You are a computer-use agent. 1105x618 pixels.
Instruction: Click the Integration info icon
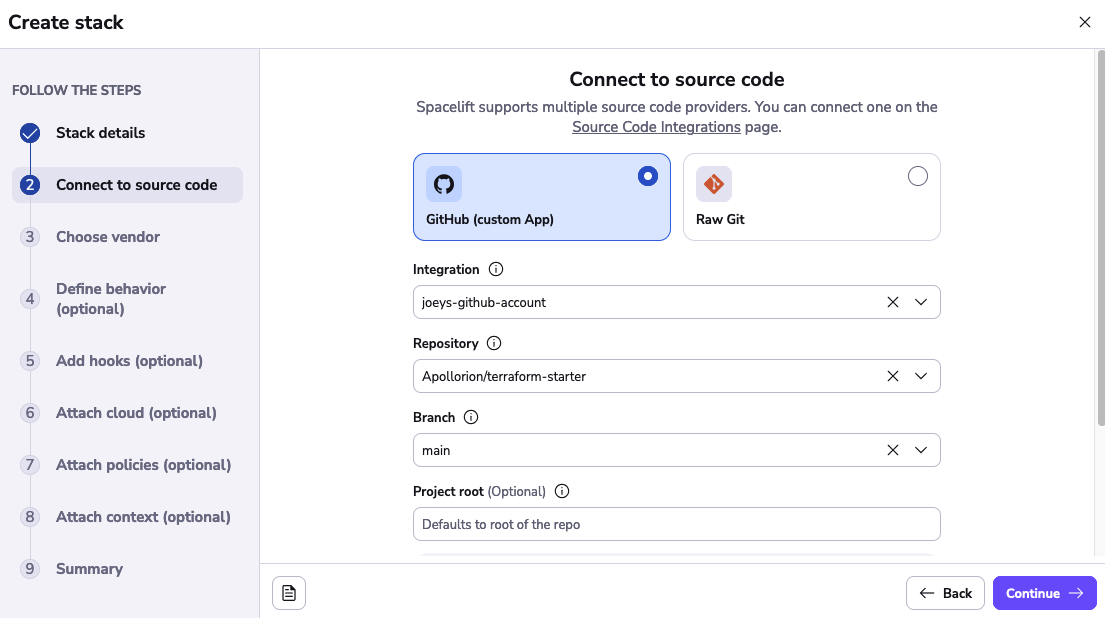[x=496, y=269]
